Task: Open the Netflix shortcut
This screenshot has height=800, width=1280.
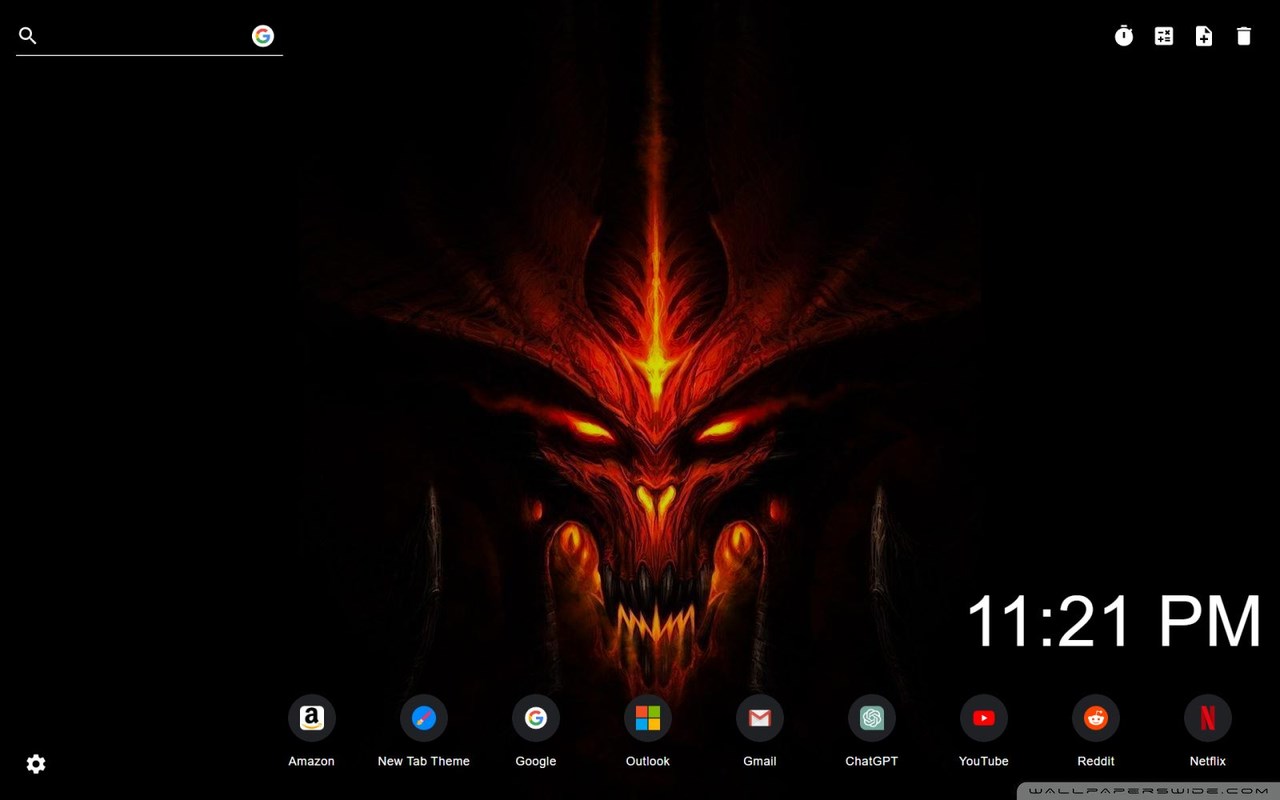Action: [1208, 718]
